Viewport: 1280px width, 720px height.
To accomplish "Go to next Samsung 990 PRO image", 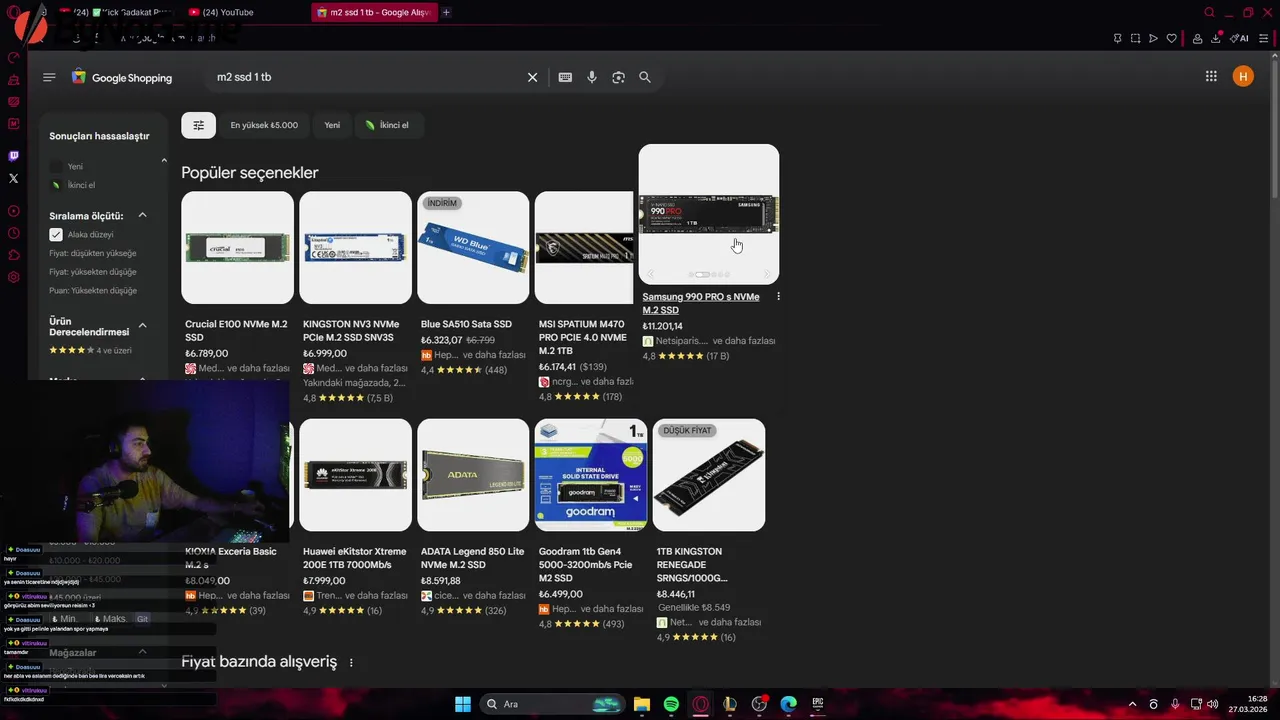I will pos(767,274).
